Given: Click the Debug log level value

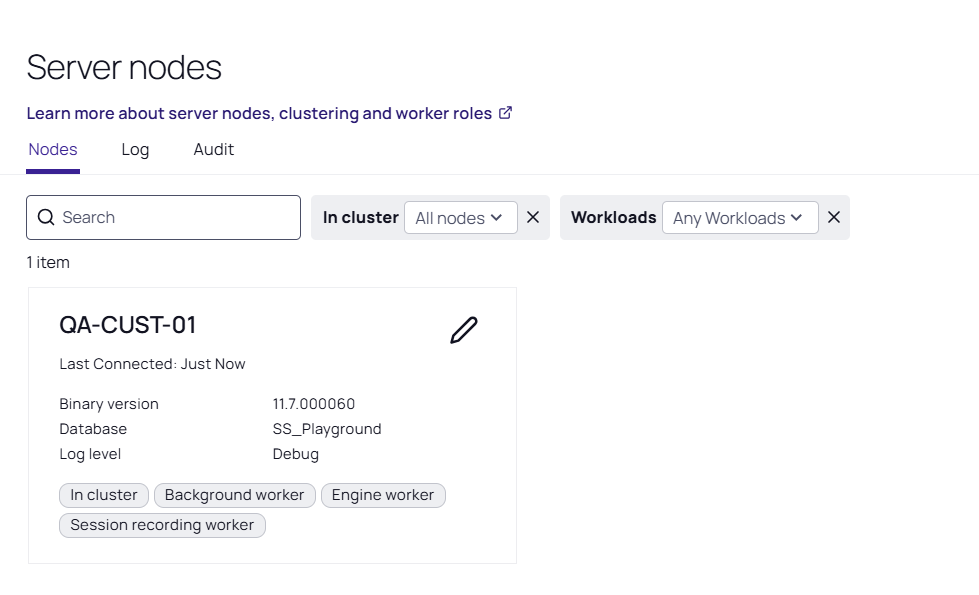Looking at the screenshot, I should tap(296, 455).
